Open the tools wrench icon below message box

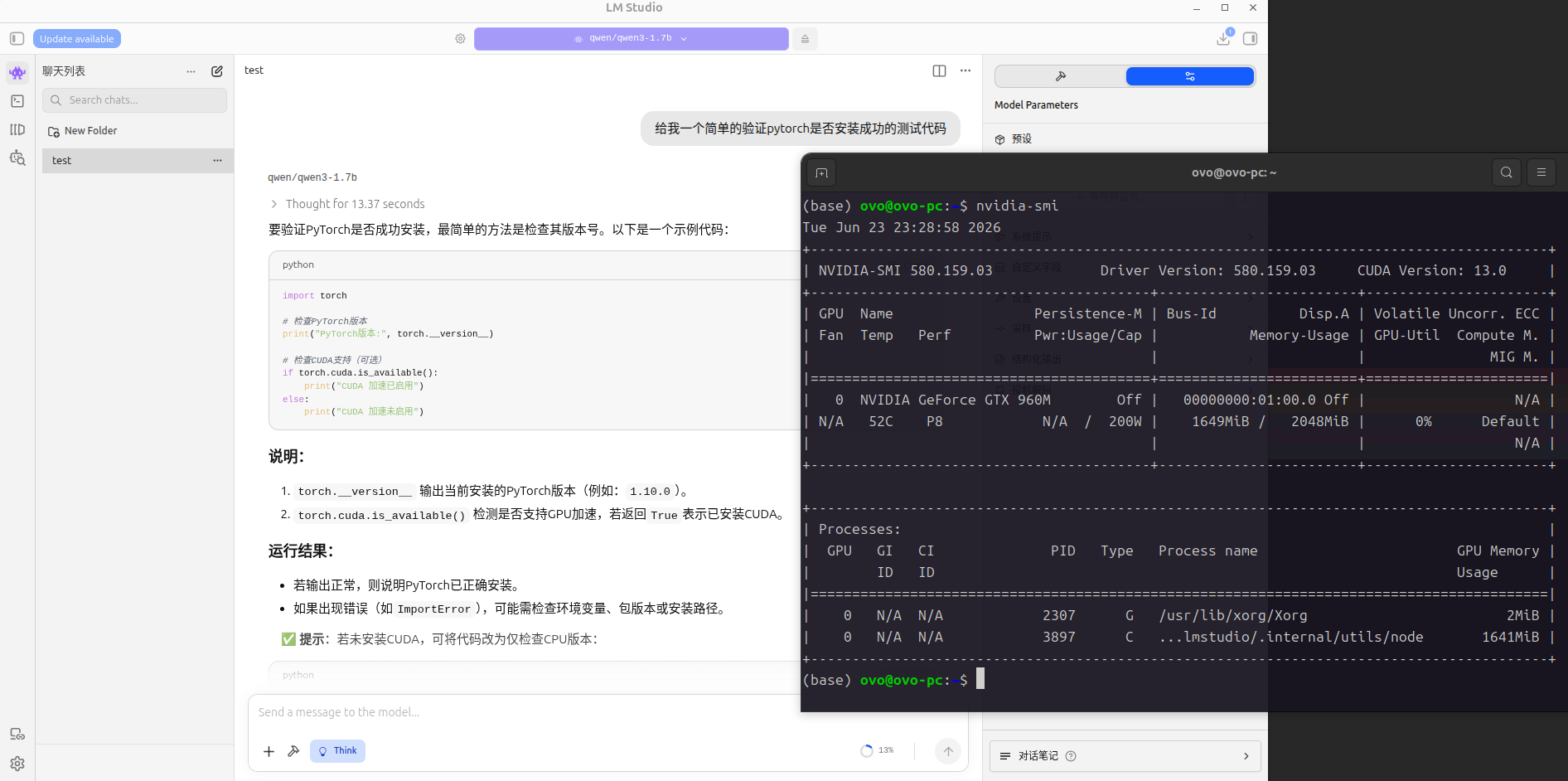pos(293,751)
